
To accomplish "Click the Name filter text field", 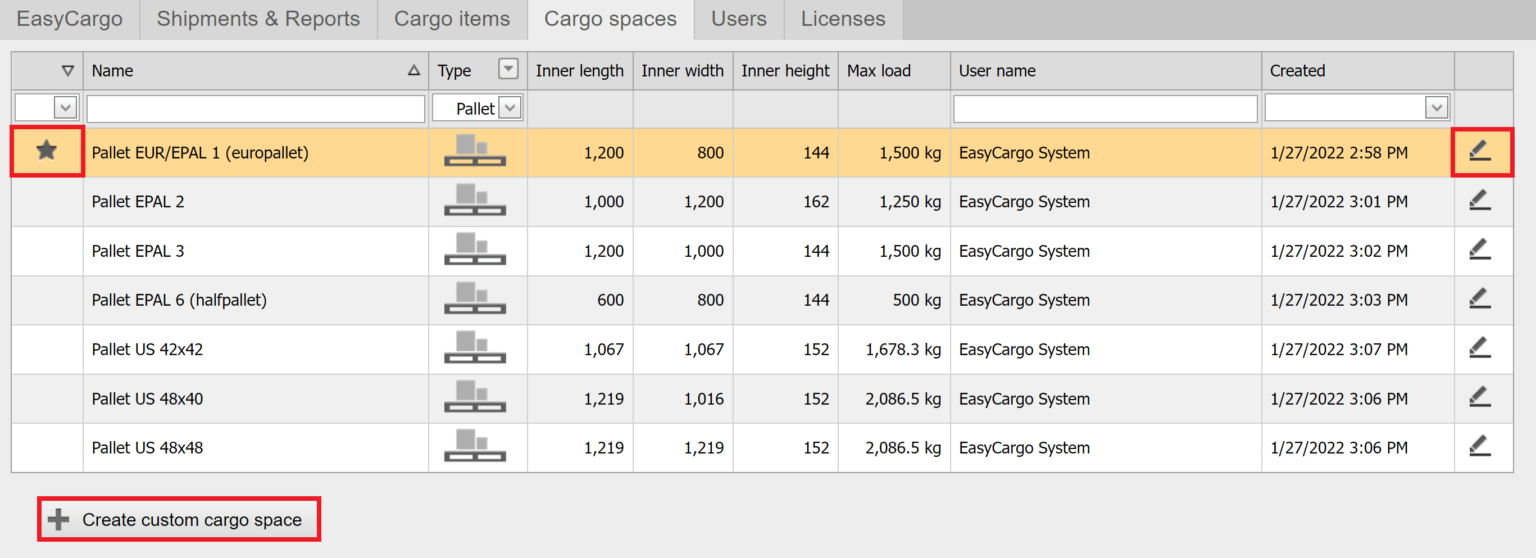I will [255, 108].
